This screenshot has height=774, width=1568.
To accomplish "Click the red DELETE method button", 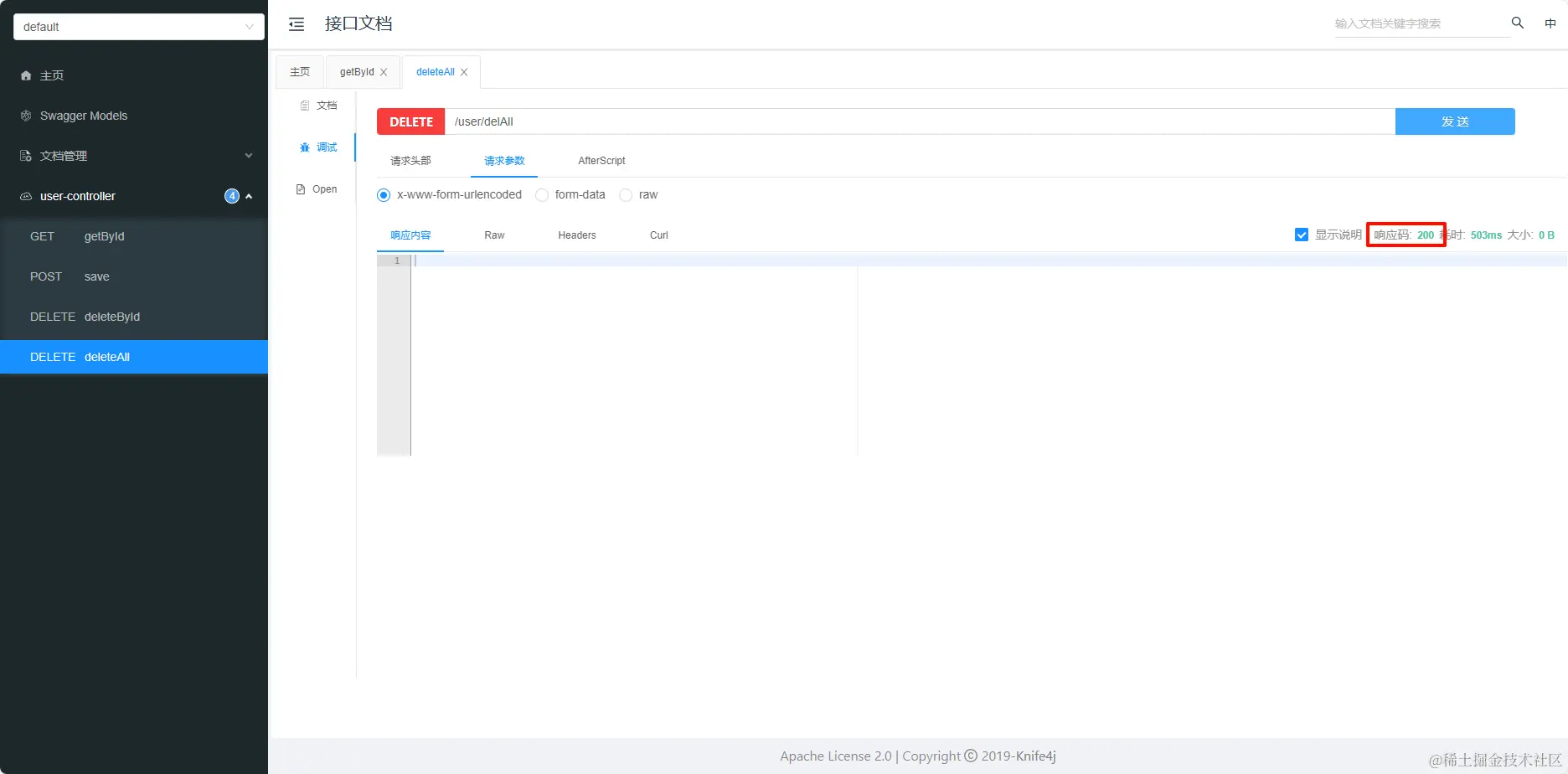I will coord(411,121).
